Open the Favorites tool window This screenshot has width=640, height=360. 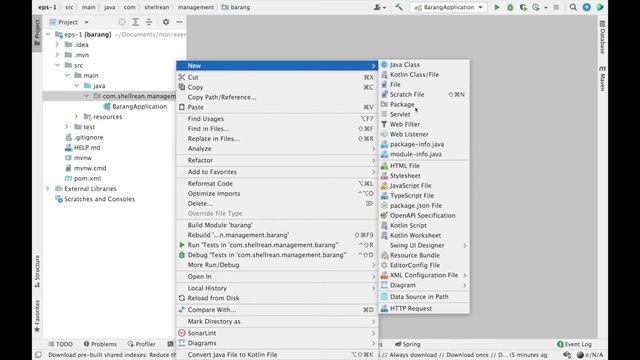click(37, 316)
